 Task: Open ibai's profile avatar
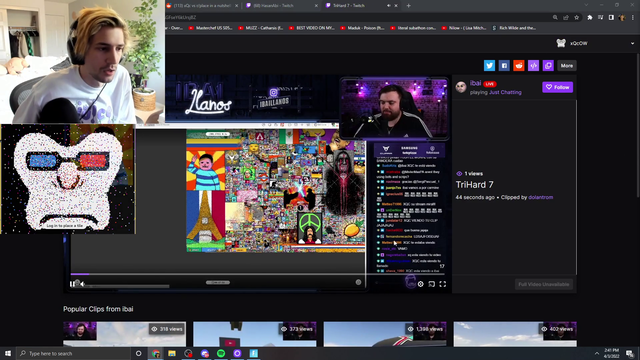pyautogui.click(x=461, y=87)
